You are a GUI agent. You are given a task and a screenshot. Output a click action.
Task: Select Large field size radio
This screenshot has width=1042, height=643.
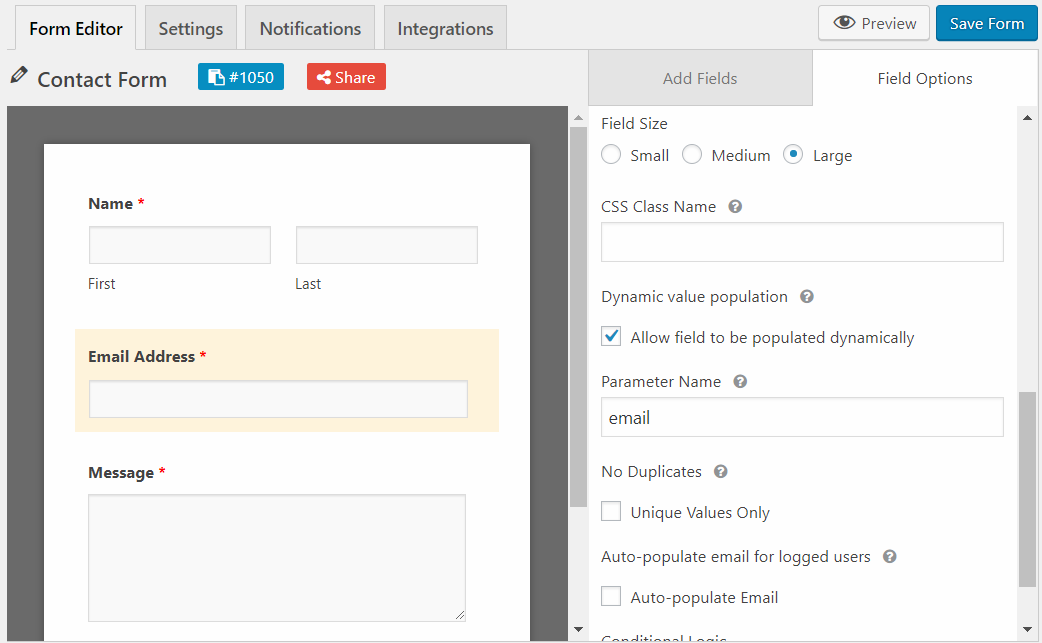pyautogui.click(x=793, y=154)
